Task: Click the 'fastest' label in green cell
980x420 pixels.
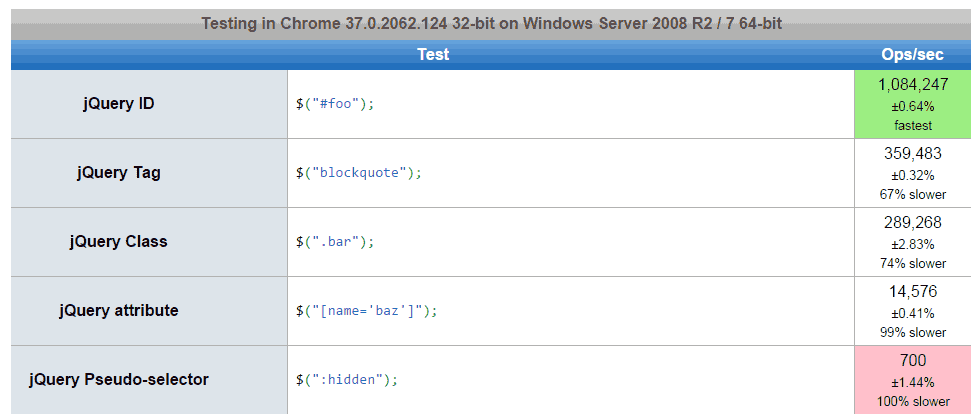Action: 913,126
